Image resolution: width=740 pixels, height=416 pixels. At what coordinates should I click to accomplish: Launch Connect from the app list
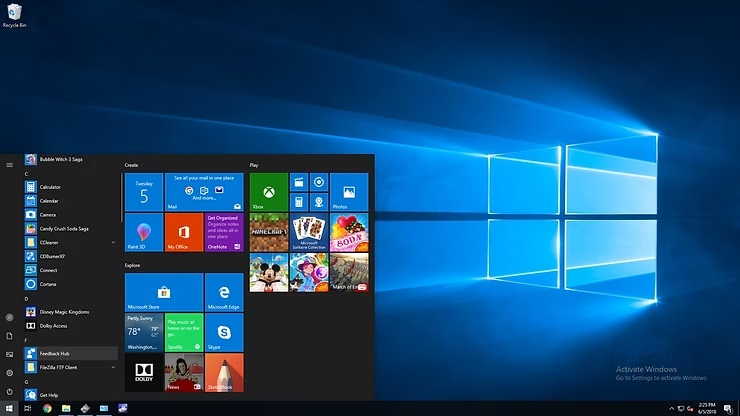(x=71, y=270)
